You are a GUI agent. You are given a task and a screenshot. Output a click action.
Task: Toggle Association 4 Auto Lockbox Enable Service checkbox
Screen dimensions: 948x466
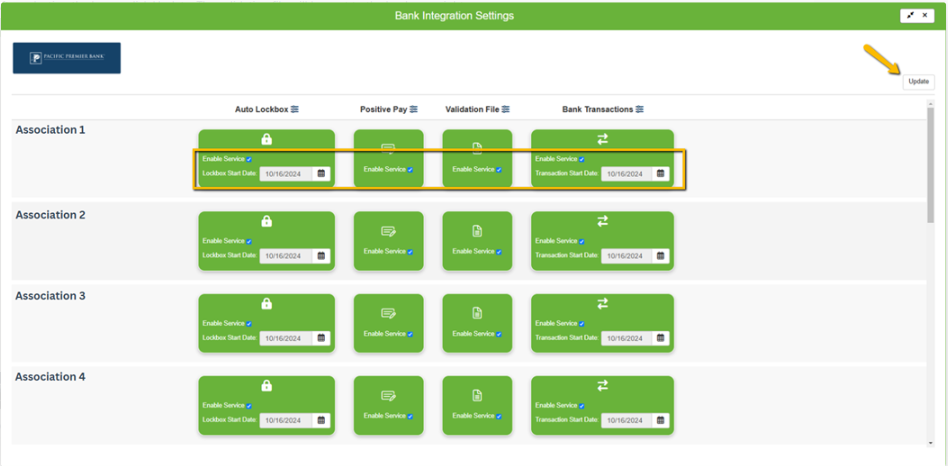(x=249, y=406)
